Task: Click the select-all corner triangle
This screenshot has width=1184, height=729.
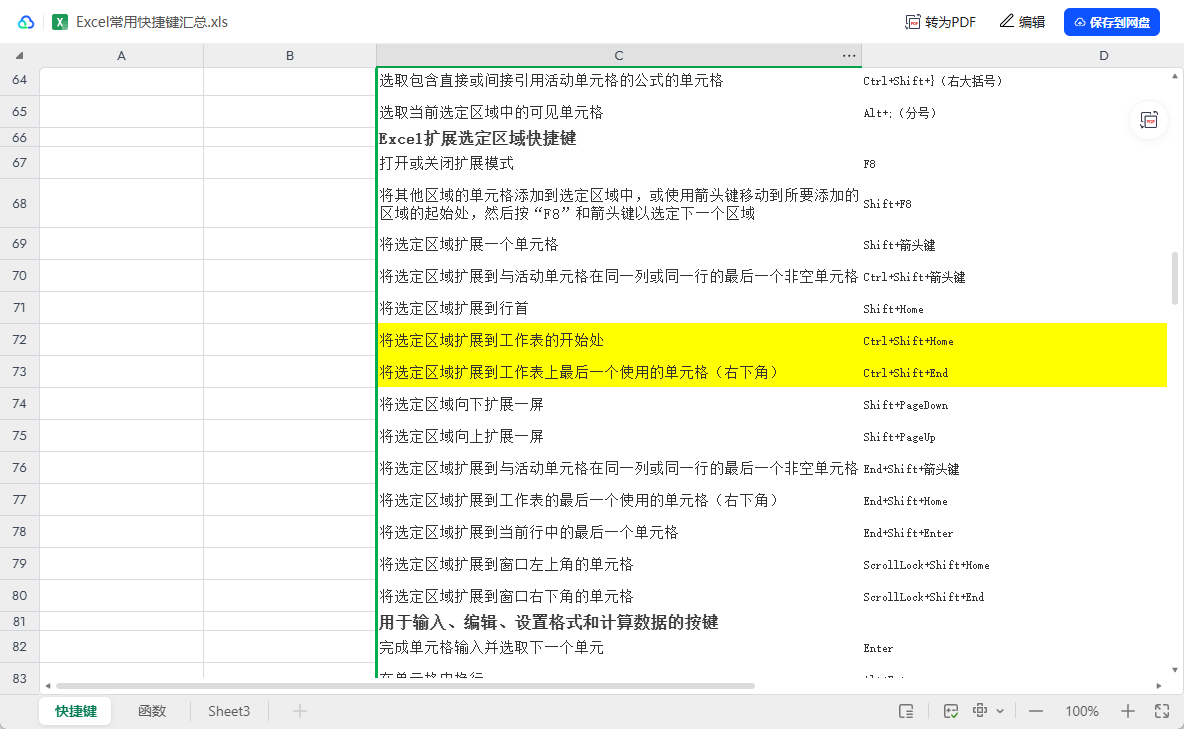Action: coord(20,56)
